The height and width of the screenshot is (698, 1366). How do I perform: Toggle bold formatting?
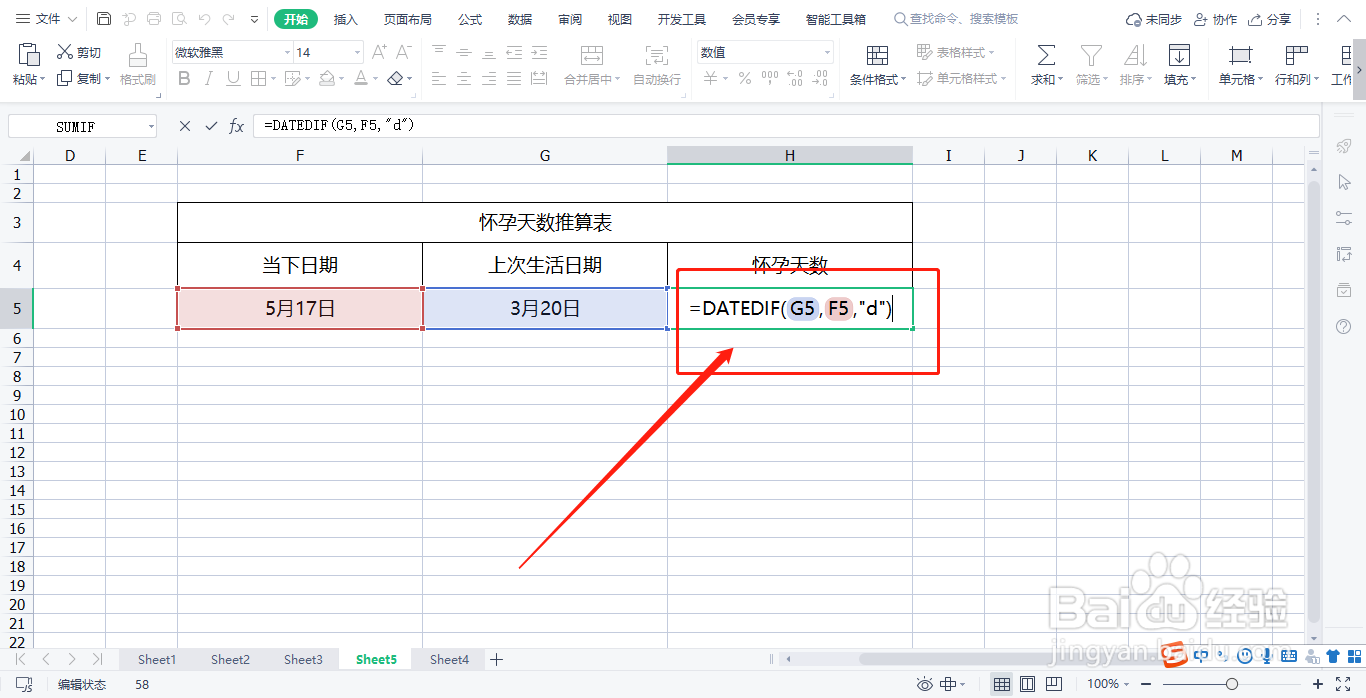pyautogui.click(x=184, y=77)
